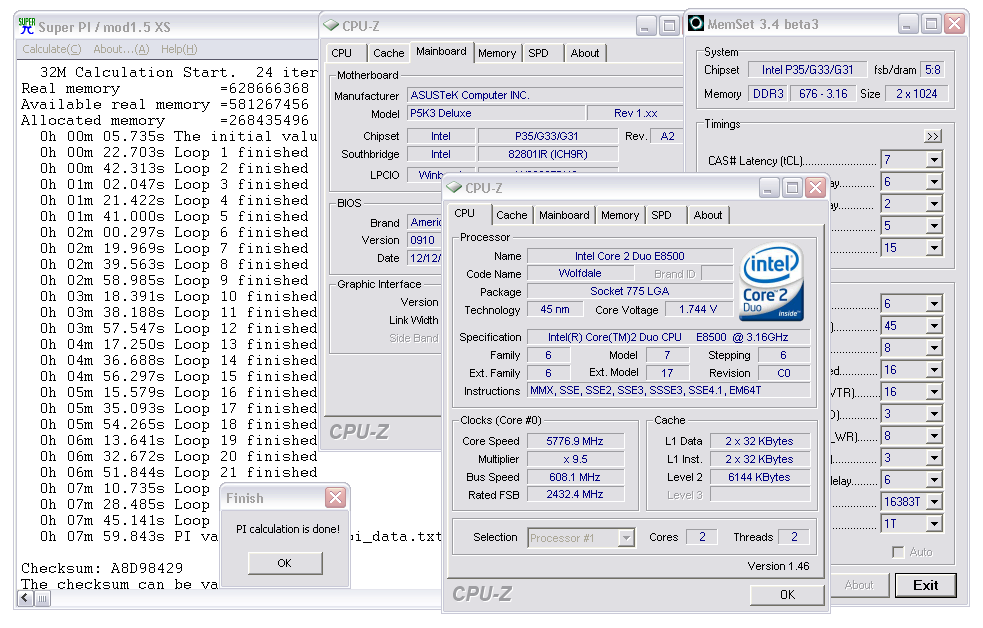Open the 1T command rate dropdown
Screen dimensions: 983x628
click(933, 524)
